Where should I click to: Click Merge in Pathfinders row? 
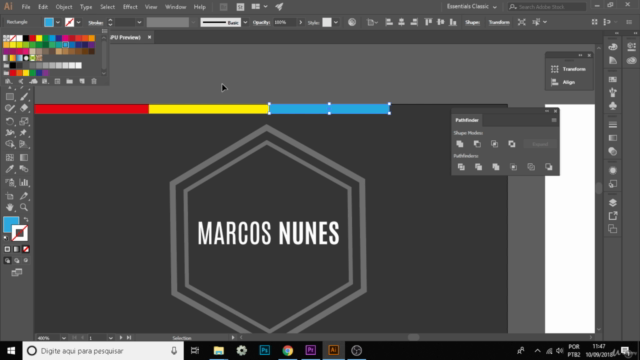(x=496, y=167)
